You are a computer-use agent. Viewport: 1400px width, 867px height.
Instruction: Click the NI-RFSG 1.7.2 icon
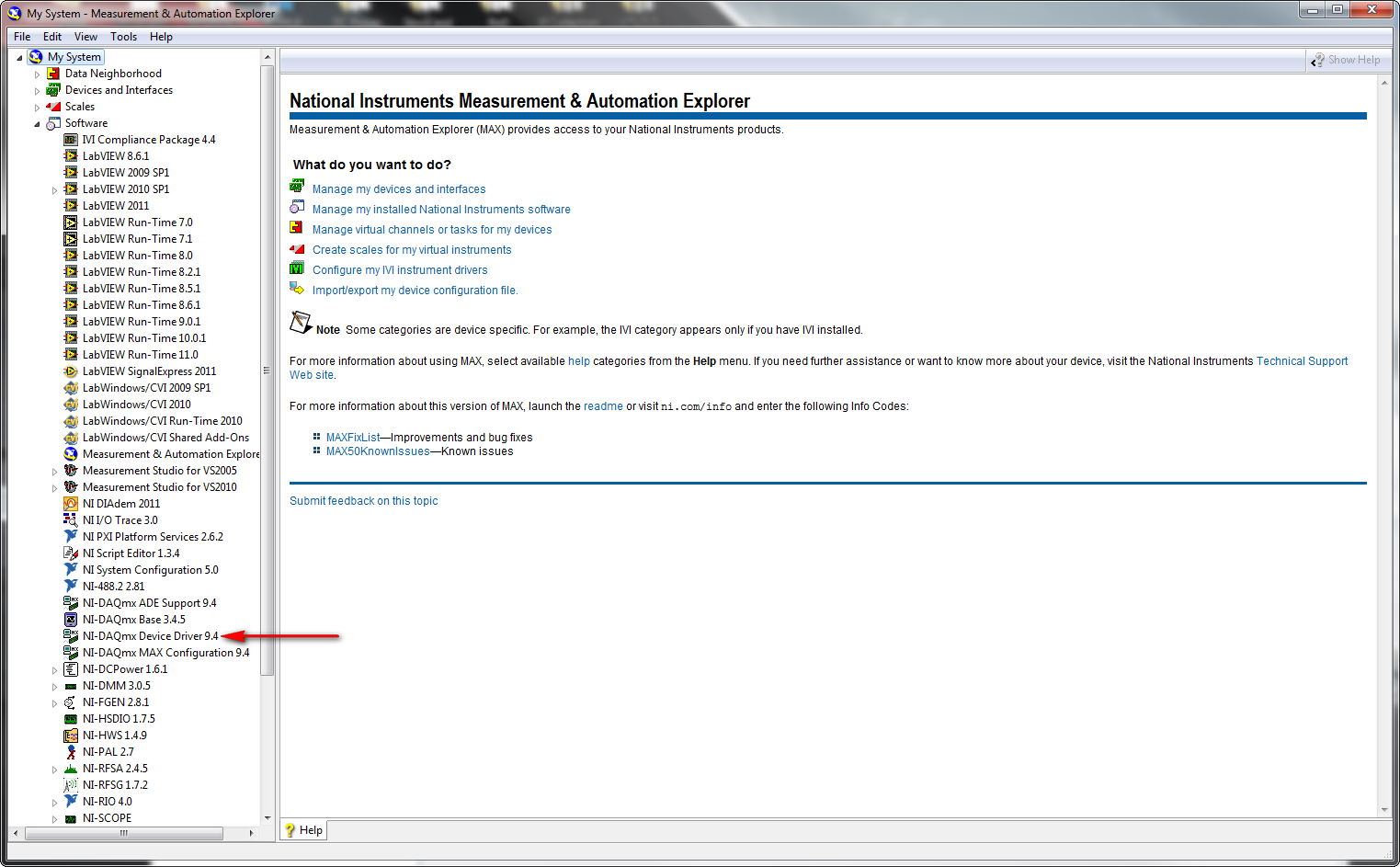point(71,785)
